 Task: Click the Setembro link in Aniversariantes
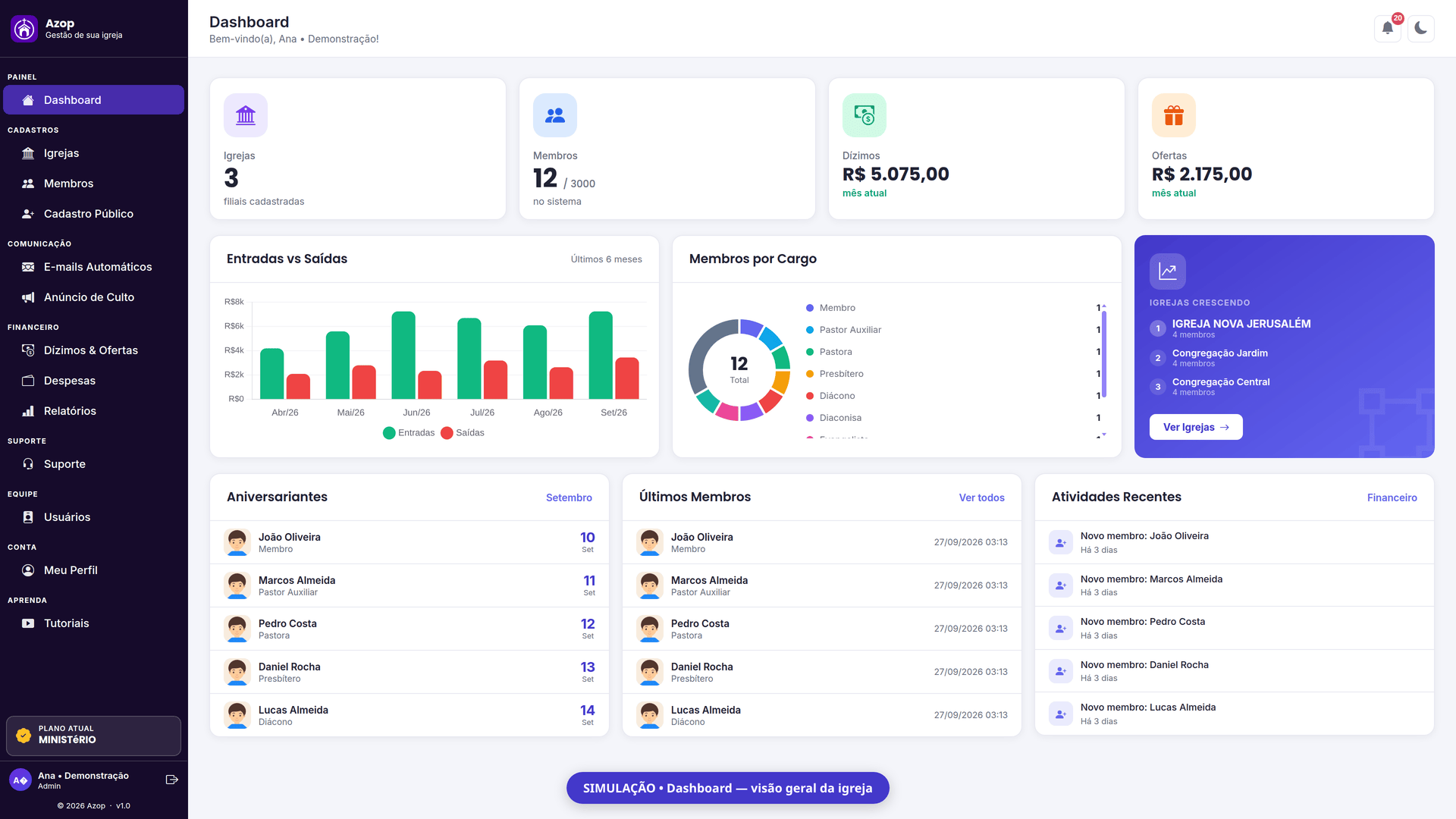[x=569, y=497]
